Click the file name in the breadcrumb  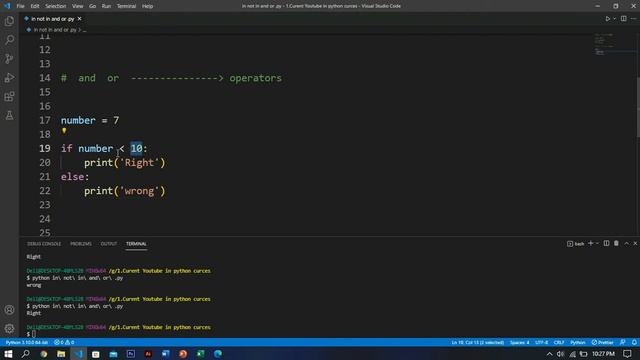(55, 30)
